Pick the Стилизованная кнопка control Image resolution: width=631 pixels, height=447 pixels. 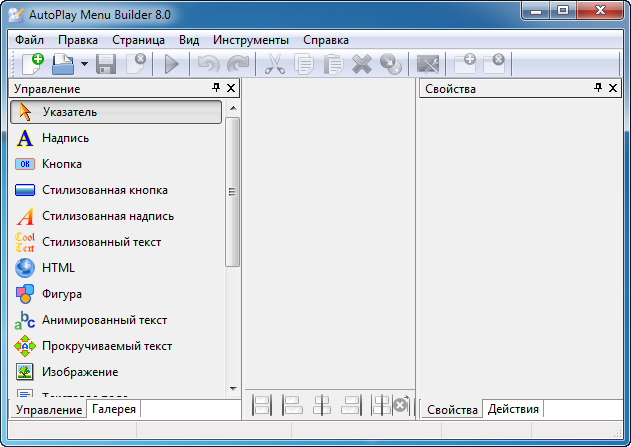(x=105, y=190)
